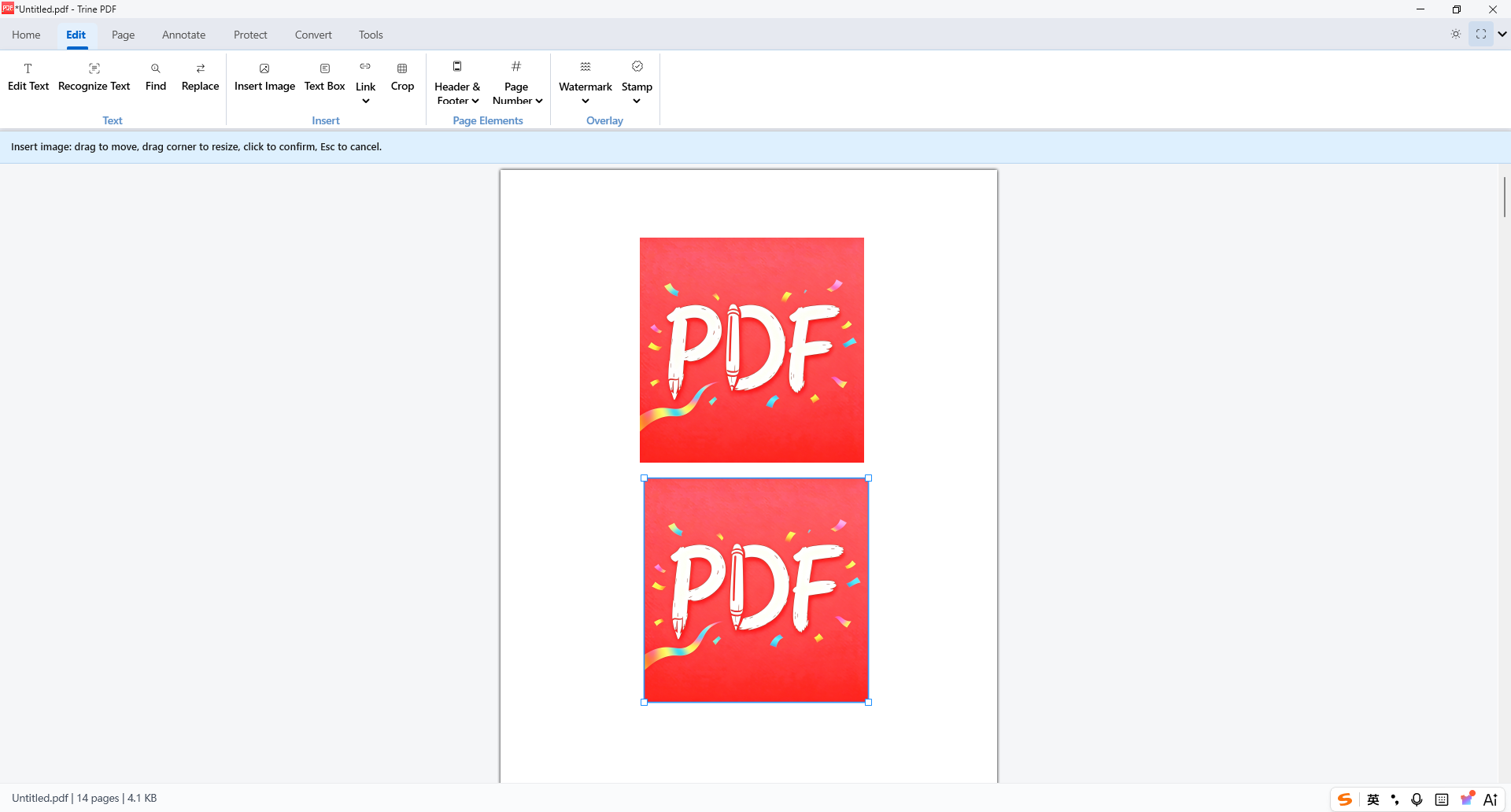Click the Page Number hash icon

[516, 67]
